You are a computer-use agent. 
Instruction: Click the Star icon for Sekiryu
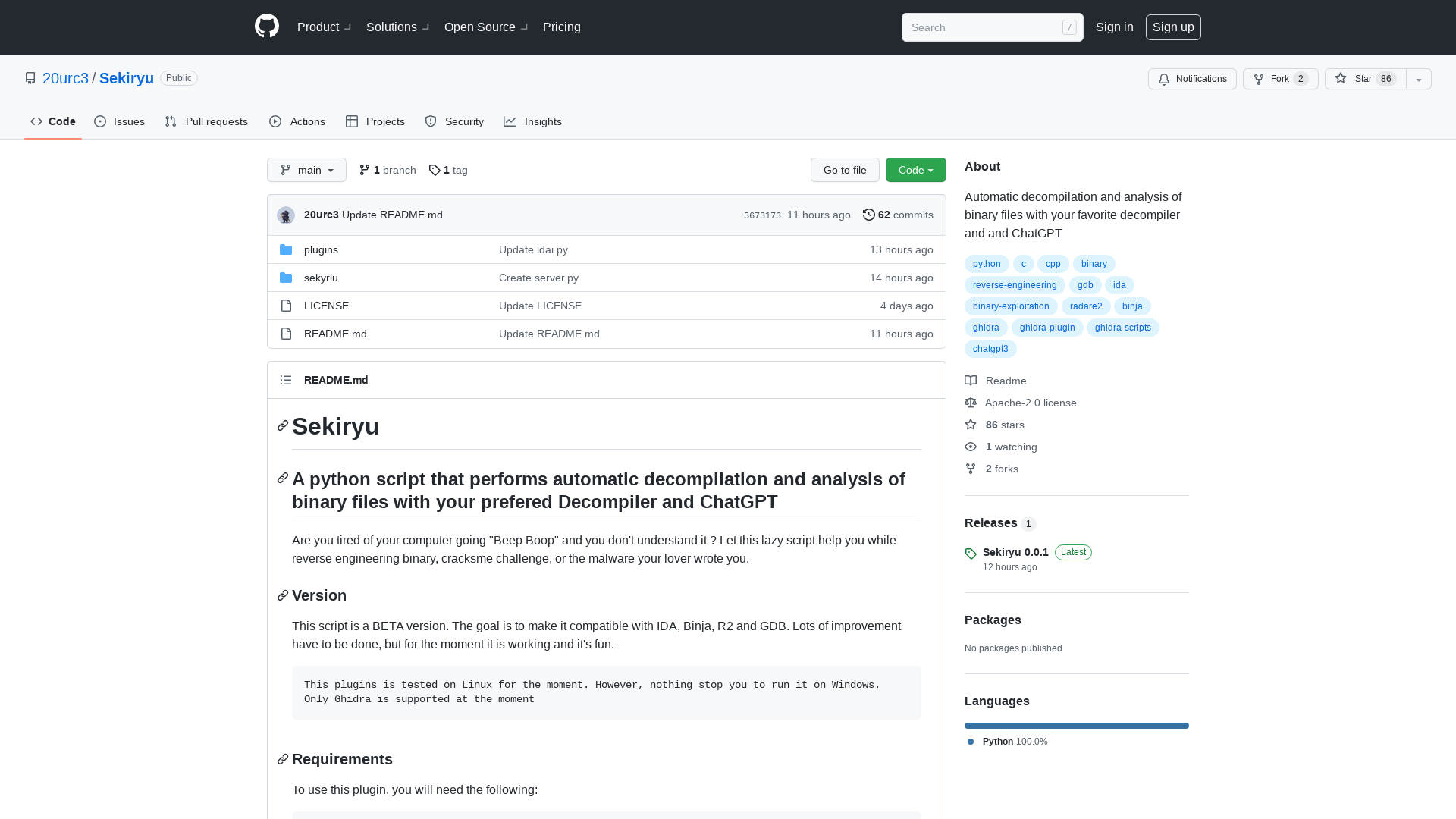[x=1340, y=78]
